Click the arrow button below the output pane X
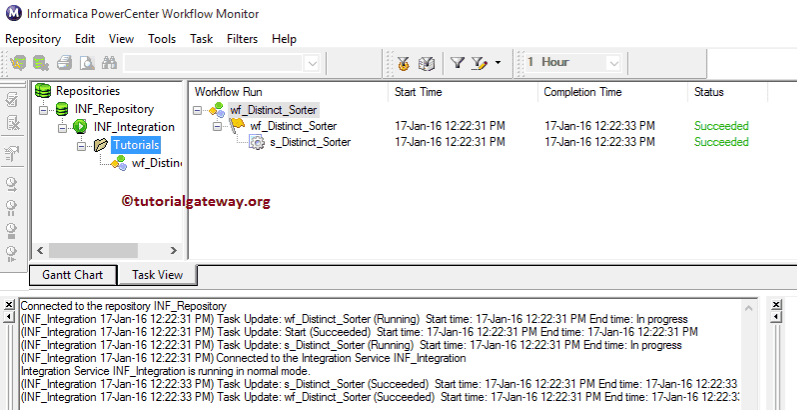Viewport: 797px width, 410px height. [x=9, y=317]
